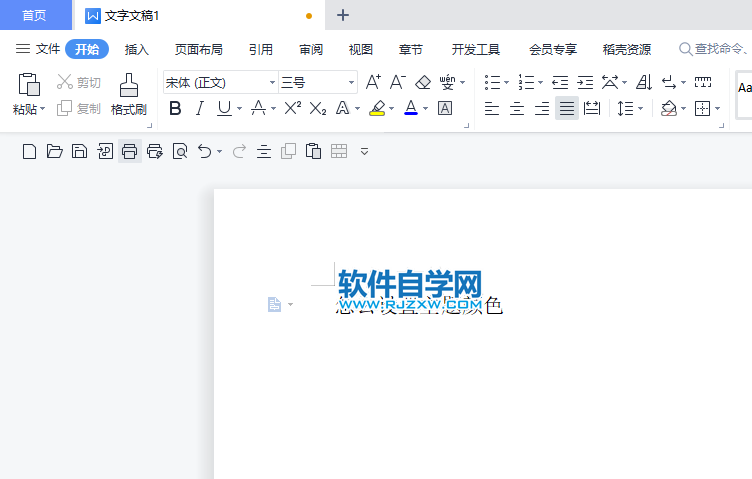The image size is (752, 479).
Task: Increase paragraph indent
Action: pos(585,82)
